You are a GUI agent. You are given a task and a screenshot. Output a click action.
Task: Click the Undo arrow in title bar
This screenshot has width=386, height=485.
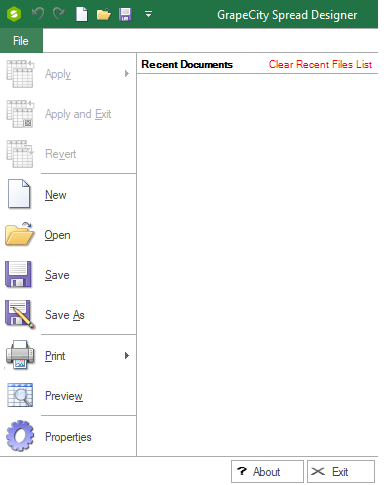pyautogui.click(x=38, y=14)
